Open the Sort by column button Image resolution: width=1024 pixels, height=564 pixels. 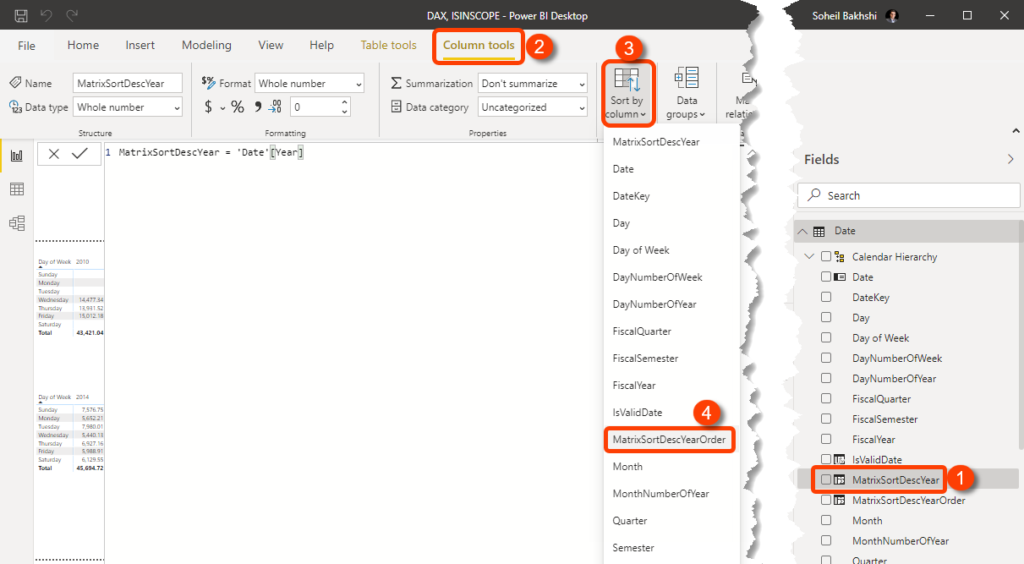tap(627, 93)
